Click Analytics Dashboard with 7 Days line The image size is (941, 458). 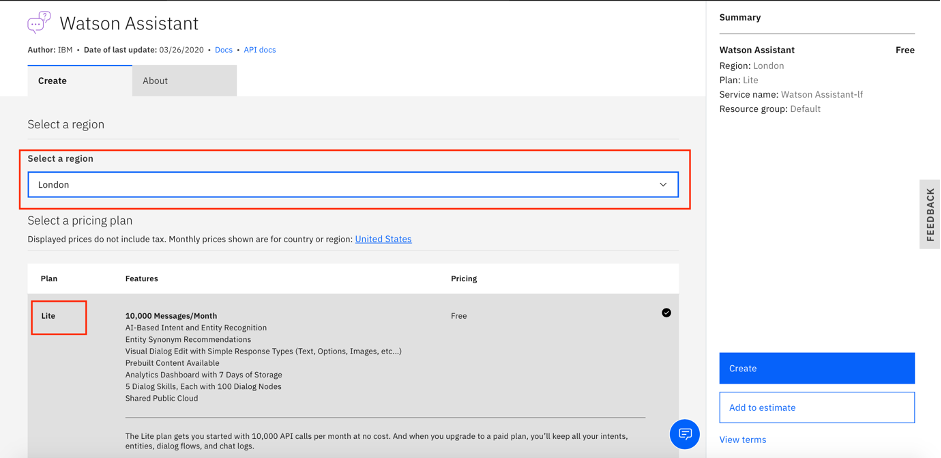(203, 375)
